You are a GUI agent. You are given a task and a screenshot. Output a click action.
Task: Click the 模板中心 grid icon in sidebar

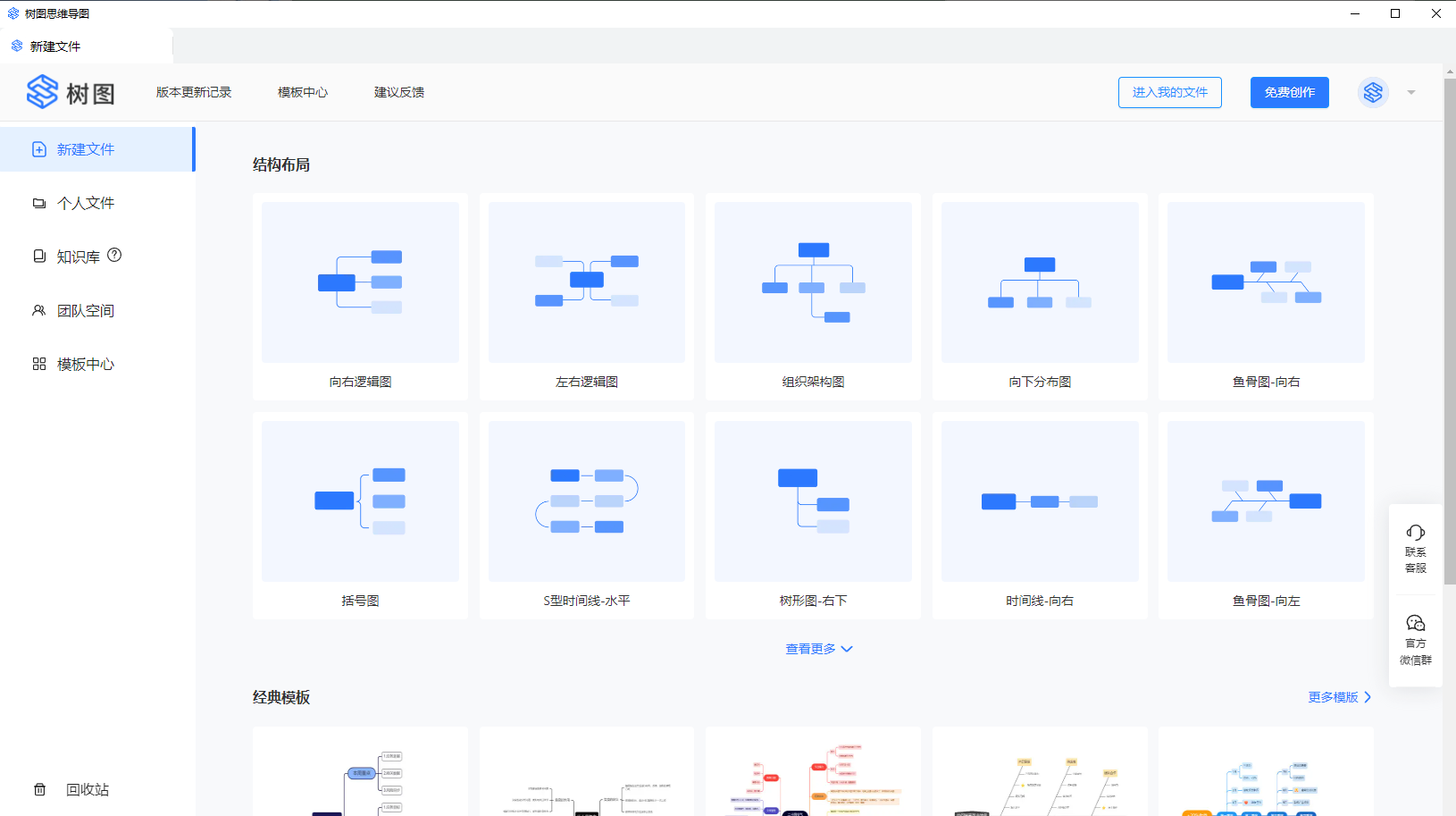pos(39,365)
